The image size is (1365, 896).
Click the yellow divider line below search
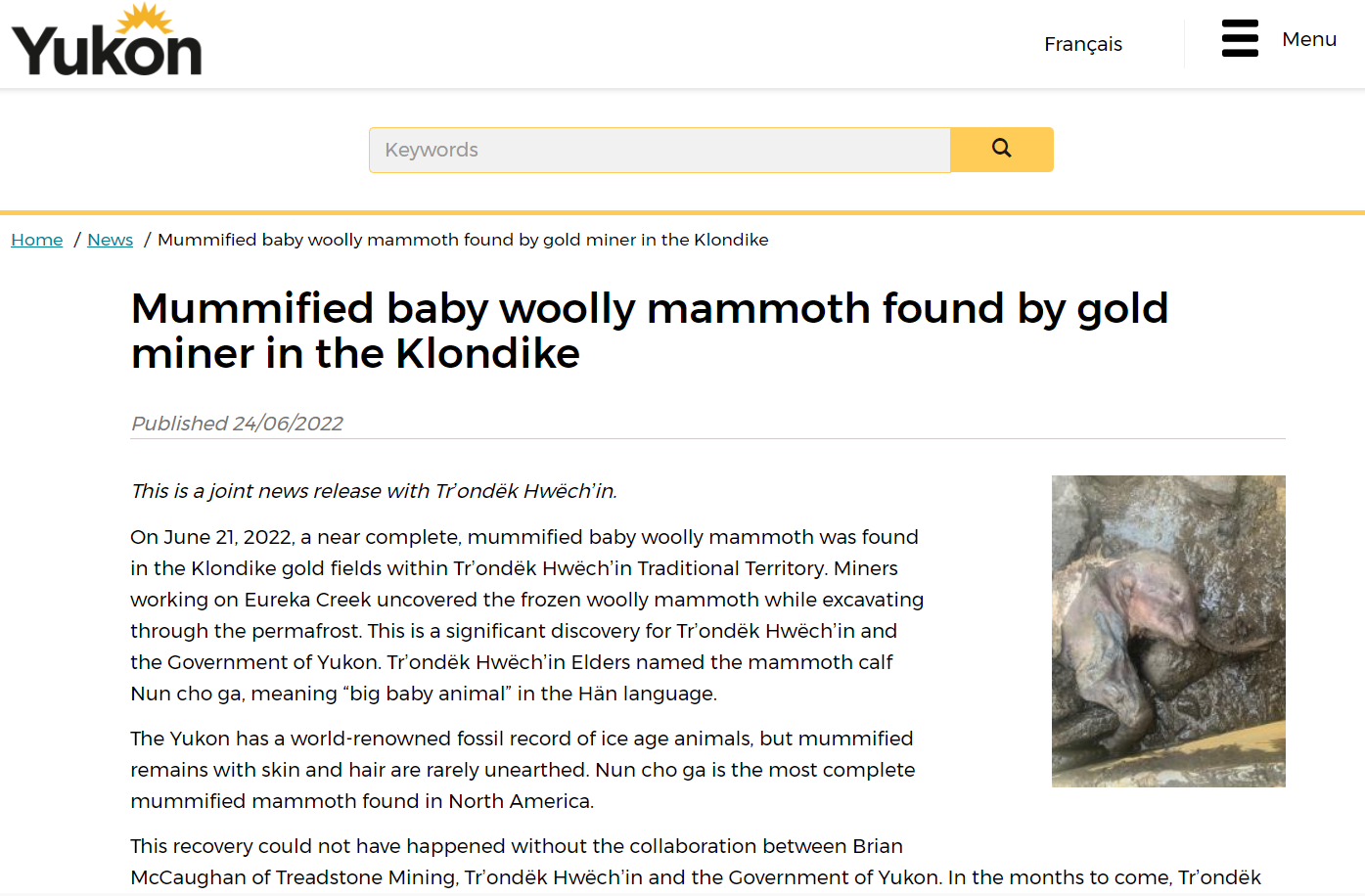click(682, 212)
